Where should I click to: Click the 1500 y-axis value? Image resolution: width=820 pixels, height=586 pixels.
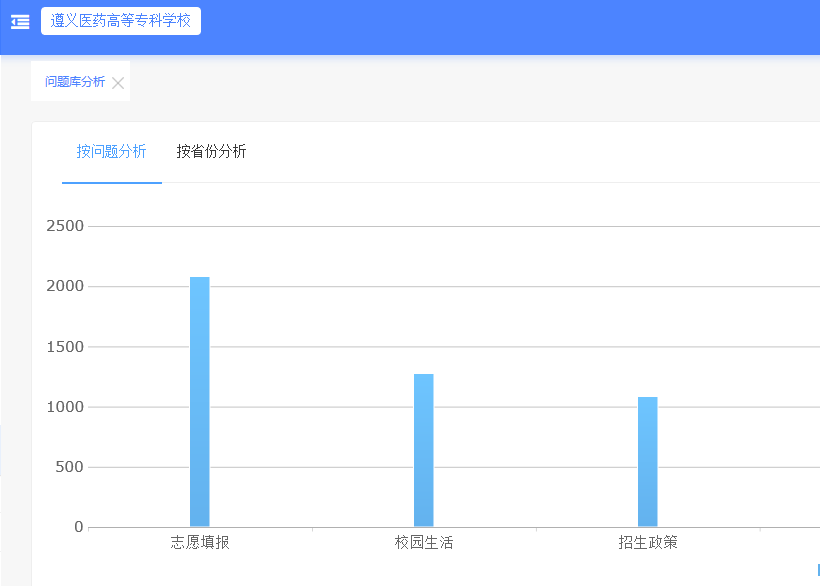click(x=65, y=347)
